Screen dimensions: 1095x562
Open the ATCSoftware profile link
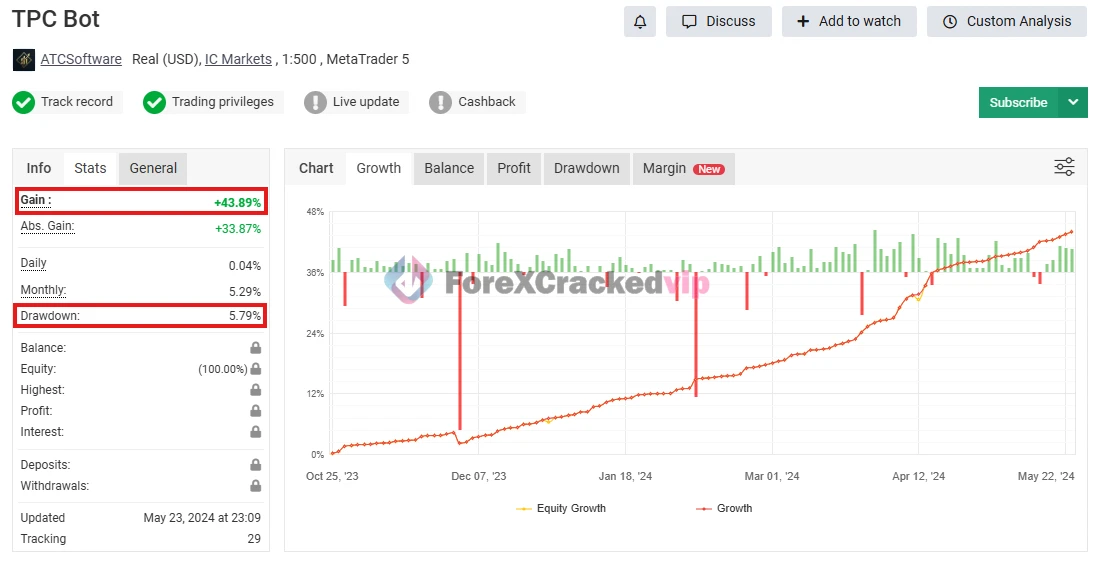[81, 59]
